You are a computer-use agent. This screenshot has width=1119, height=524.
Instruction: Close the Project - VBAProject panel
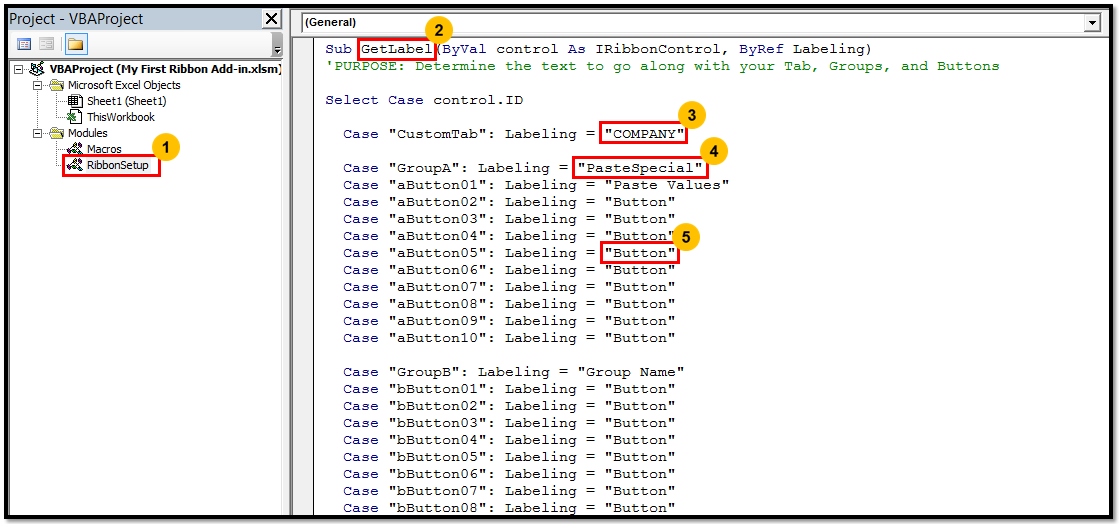272,19
